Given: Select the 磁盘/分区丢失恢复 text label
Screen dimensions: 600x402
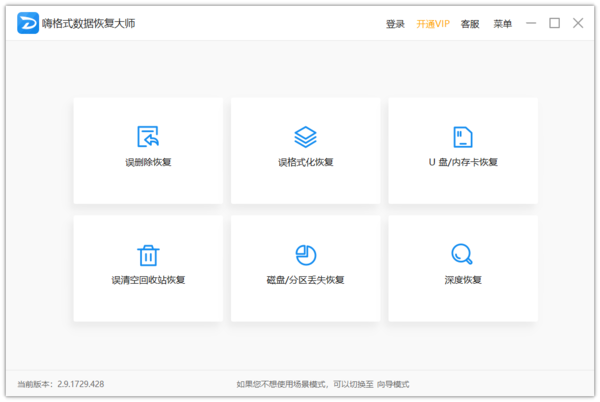Looking at the screenshot, I should point(305,280).
